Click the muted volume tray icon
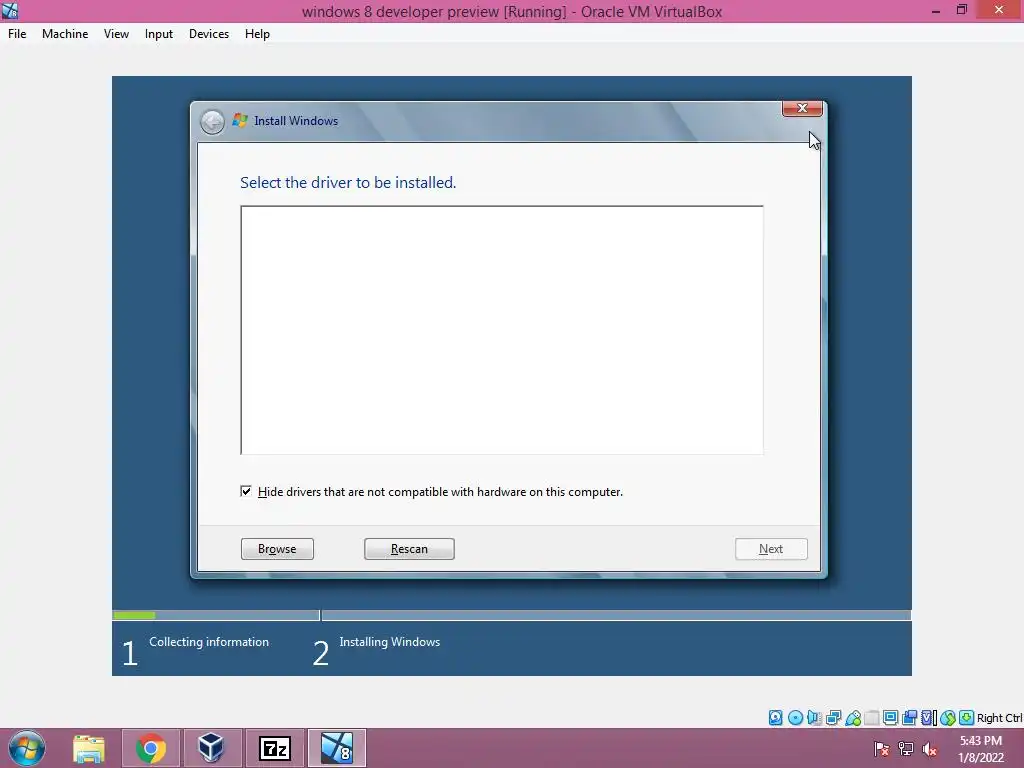Viewport: 1024px width, 768px height. (929, 749)
